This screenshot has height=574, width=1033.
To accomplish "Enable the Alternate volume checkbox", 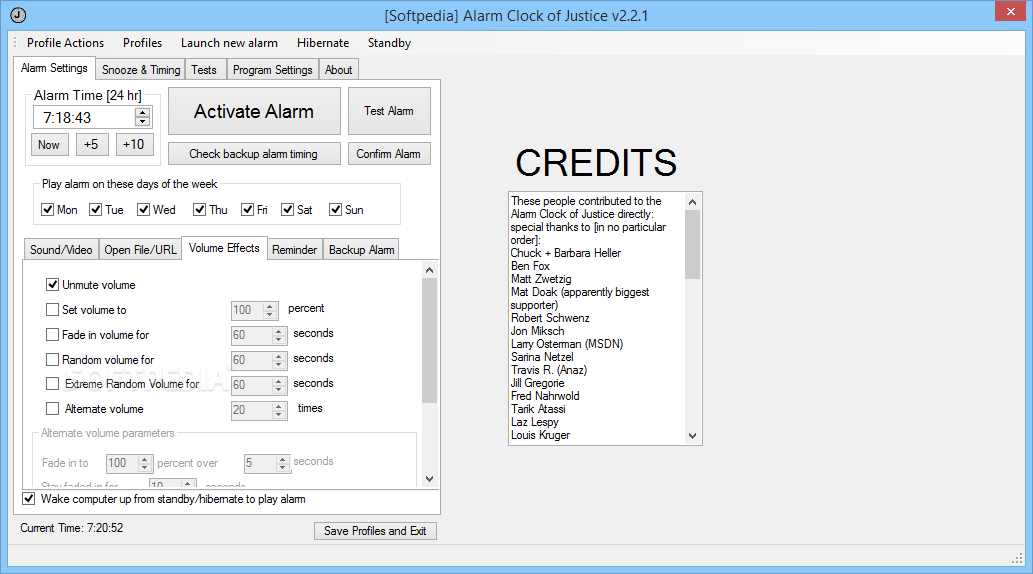I will 53,409.
